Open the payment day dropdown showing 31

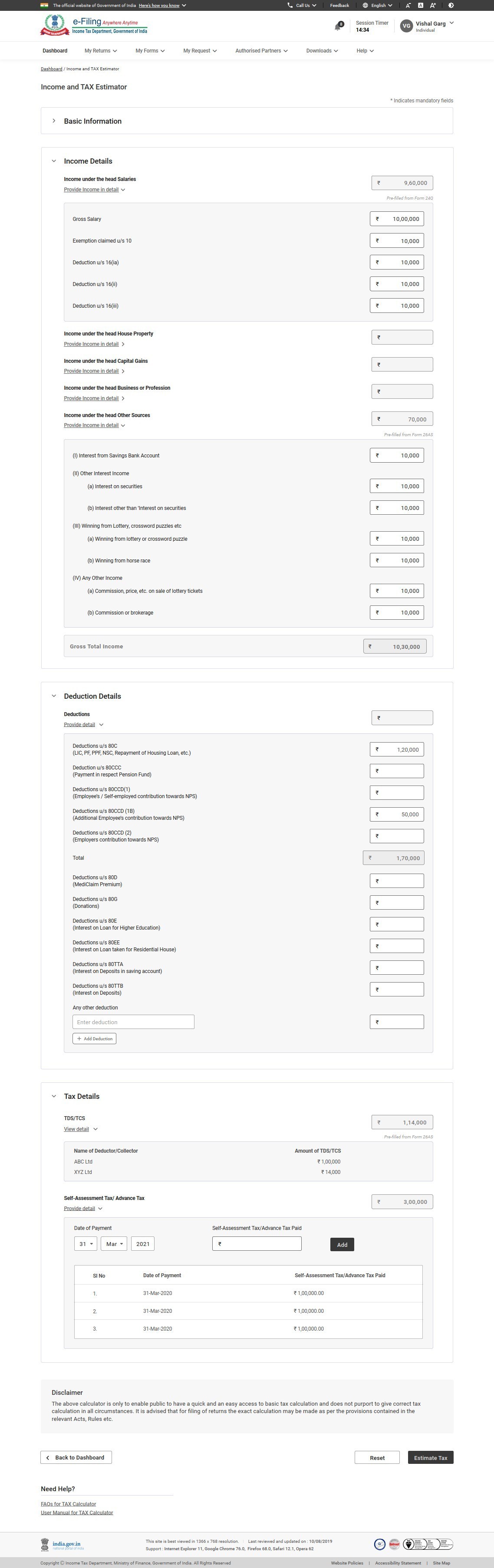[x=85, y=1243]
